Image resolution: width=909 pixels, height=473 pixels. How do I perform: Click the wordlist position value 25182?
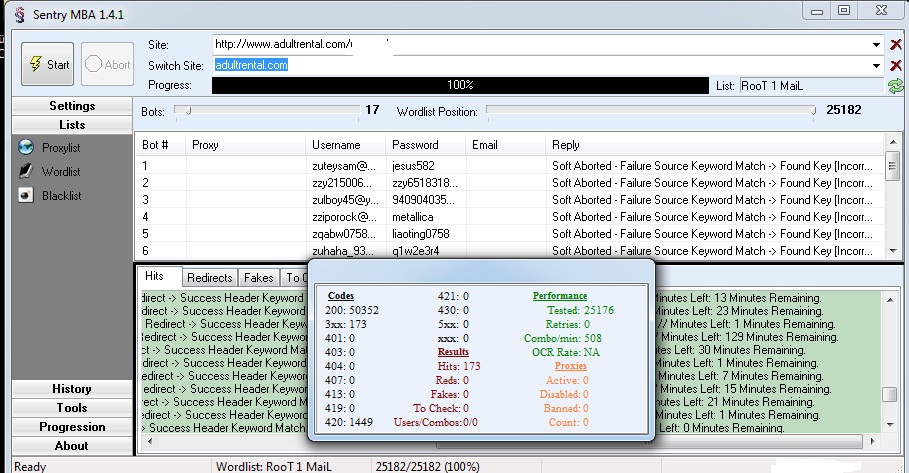click(843, 110)
